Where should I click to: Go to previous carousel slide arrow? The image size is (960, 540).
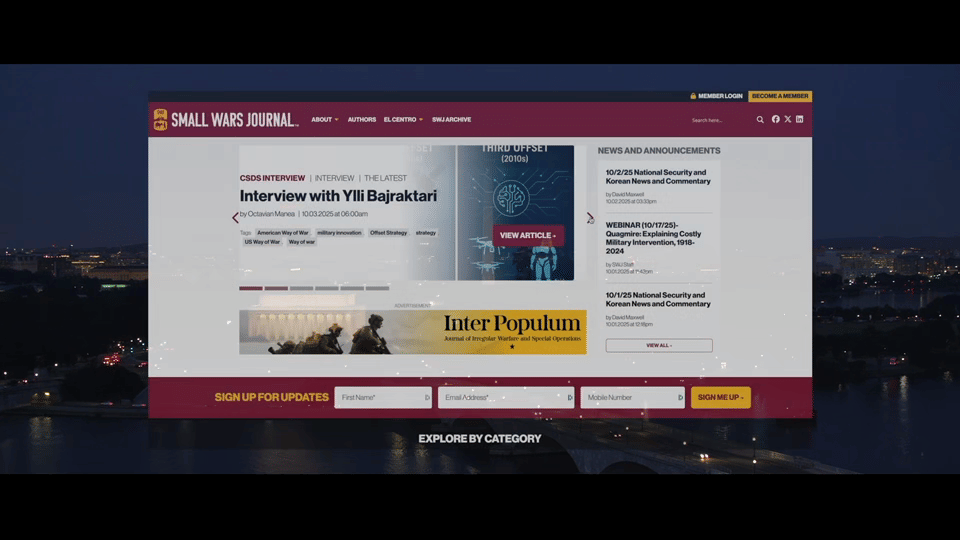pyautogui.click(x=235, y=217)
